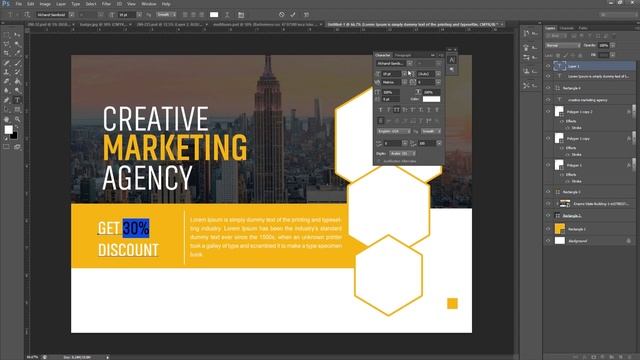Collapse effects of Polygon 1 copy 2

coord(633,111)
